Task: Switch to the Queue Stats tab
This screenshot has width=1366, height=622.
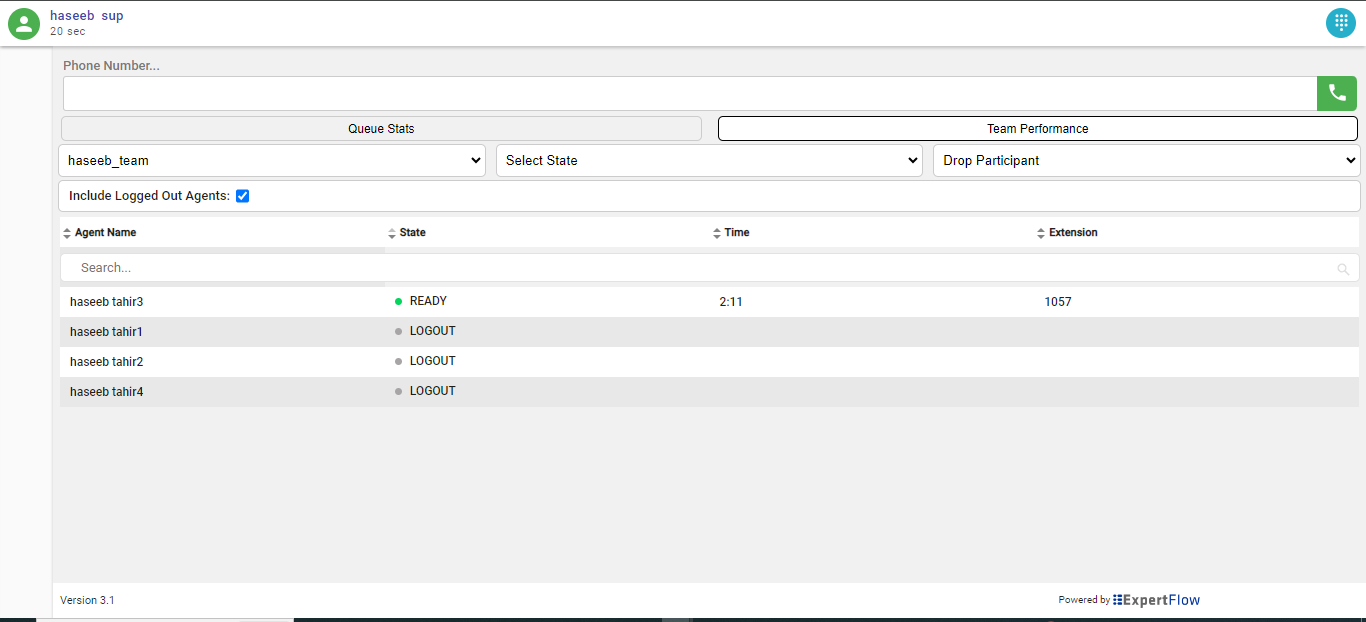Action: (381, 129)
